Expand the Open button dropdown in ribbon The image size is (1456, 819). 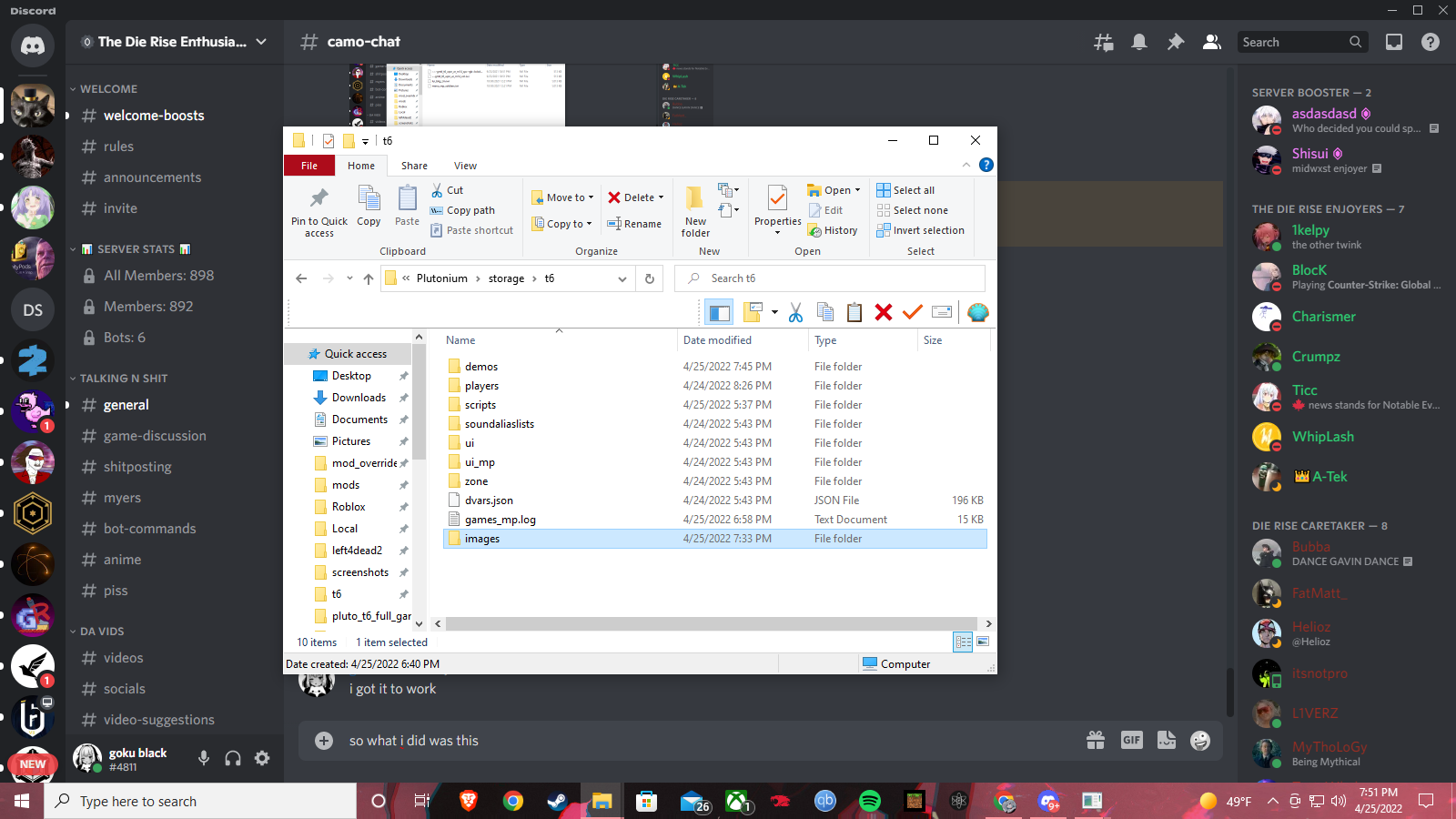[857, 190]
